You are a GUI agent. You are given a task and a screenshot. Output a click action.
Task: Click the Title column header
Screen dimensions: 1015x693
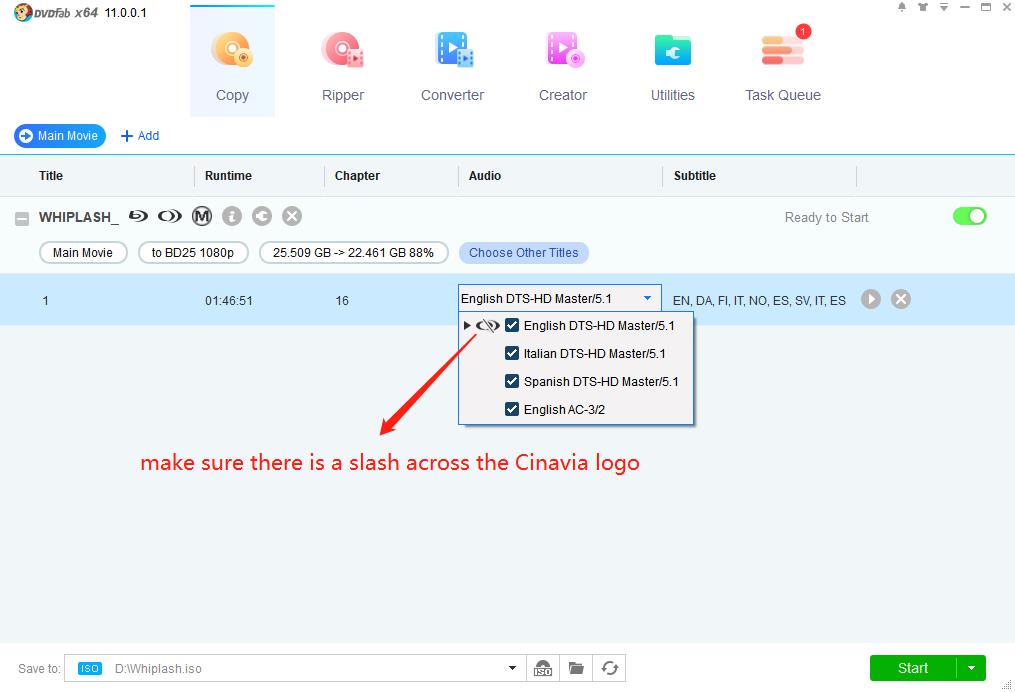[x=50, y=175]
